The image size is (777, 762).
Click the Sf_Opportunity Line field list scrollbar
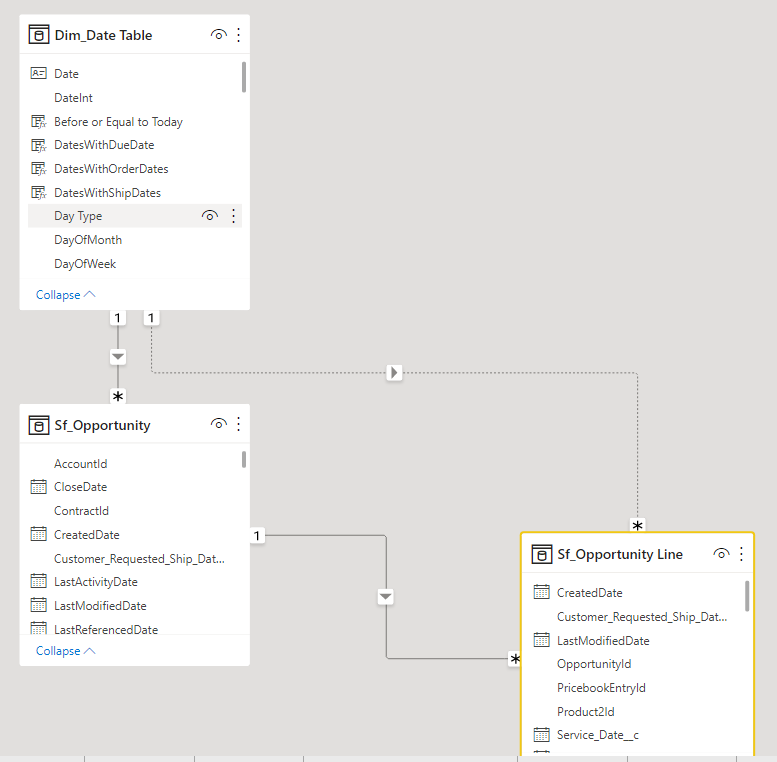coord(747,596)
